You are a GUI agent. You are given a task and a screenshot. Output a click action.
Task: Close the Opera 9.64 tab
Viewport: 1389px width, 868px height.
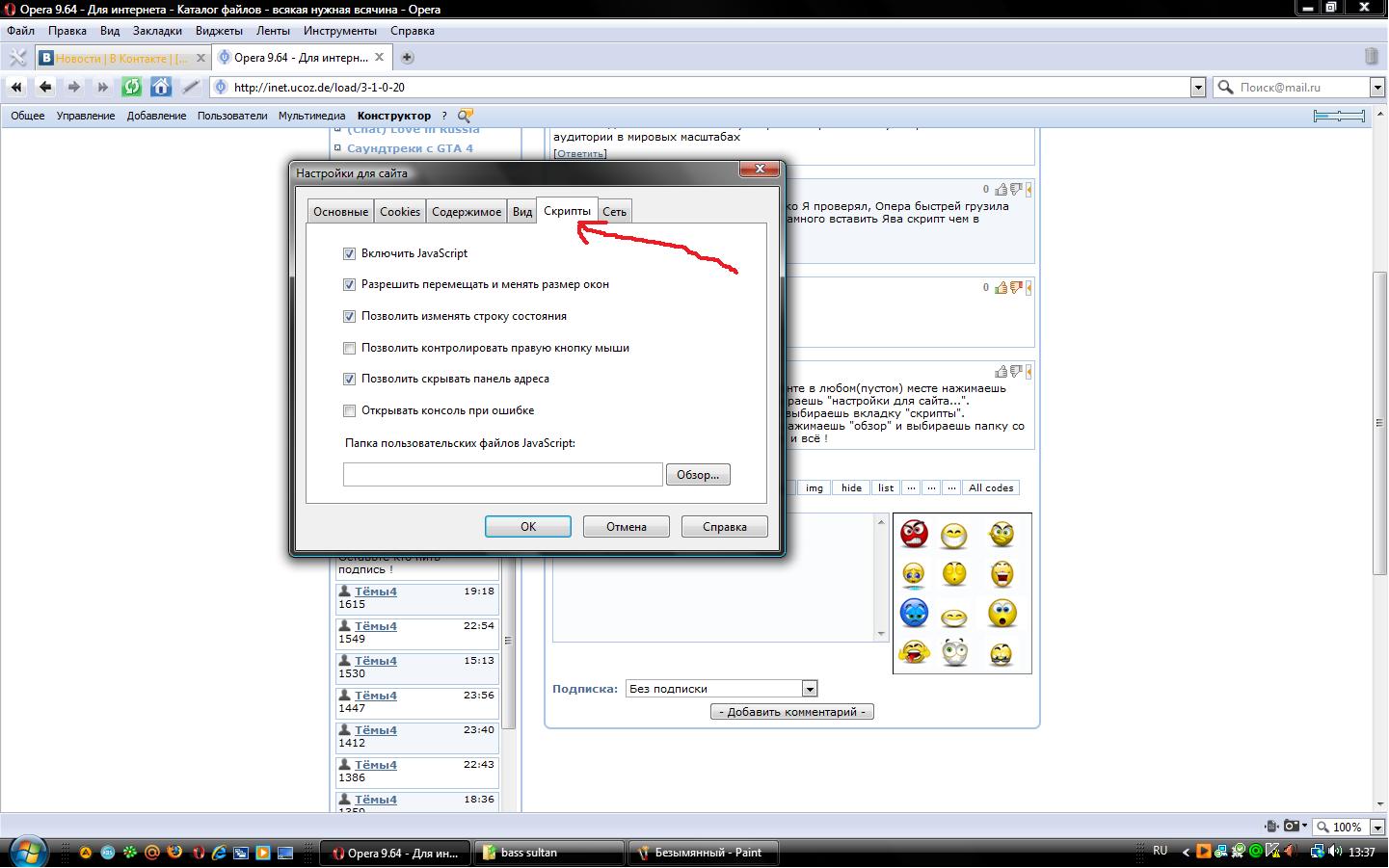[x=380, y=57]
